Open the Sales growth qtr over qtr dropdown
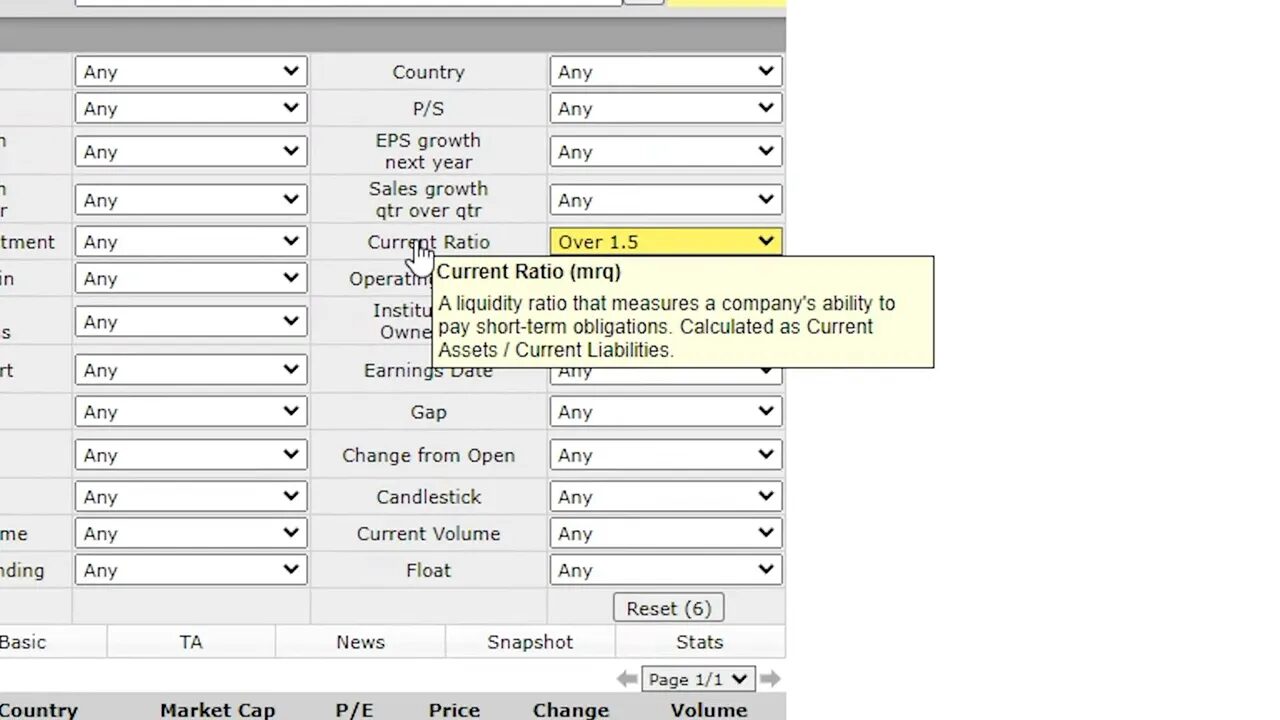This screenshot has width=1280, height=720. coord(665,199)
